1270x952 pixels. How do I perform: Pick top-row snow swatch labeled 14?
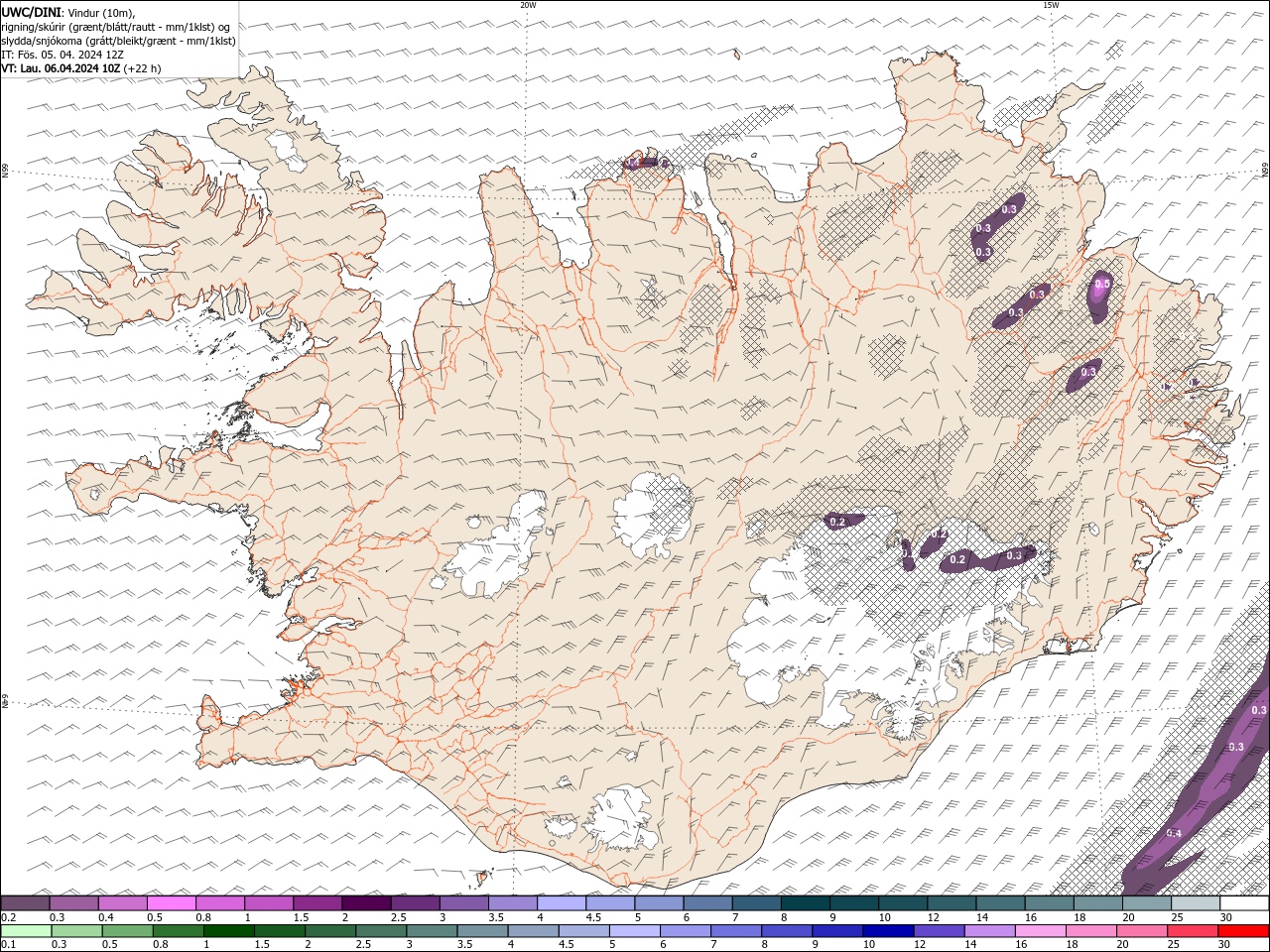[1000, 903]
